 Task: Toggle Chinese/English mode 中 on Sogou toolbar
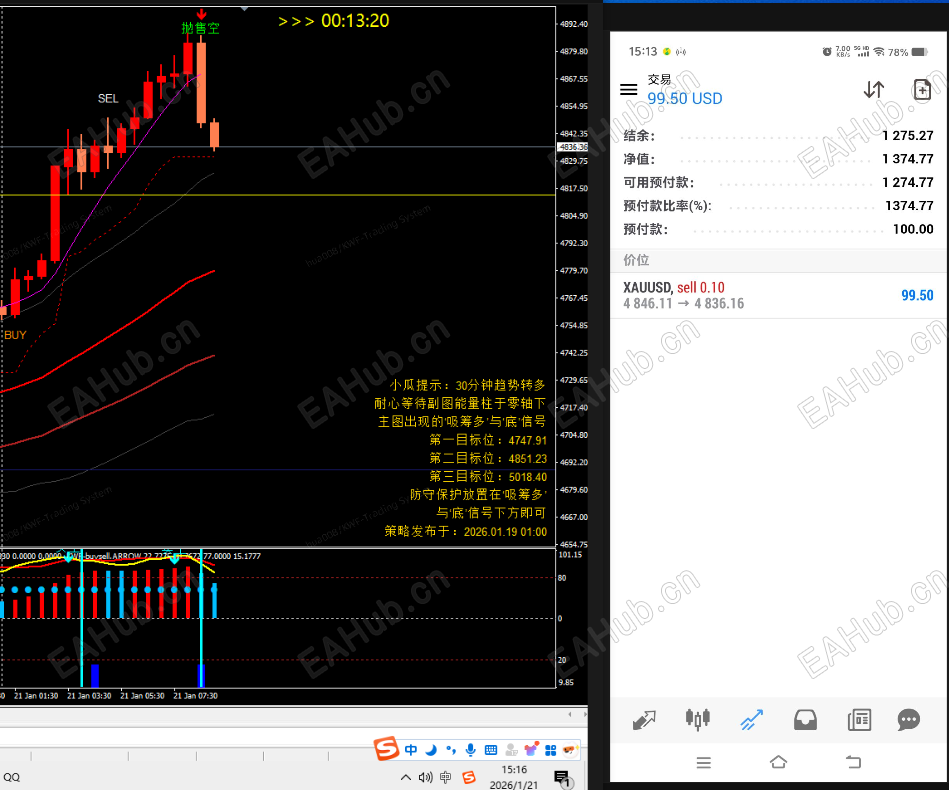411,750
